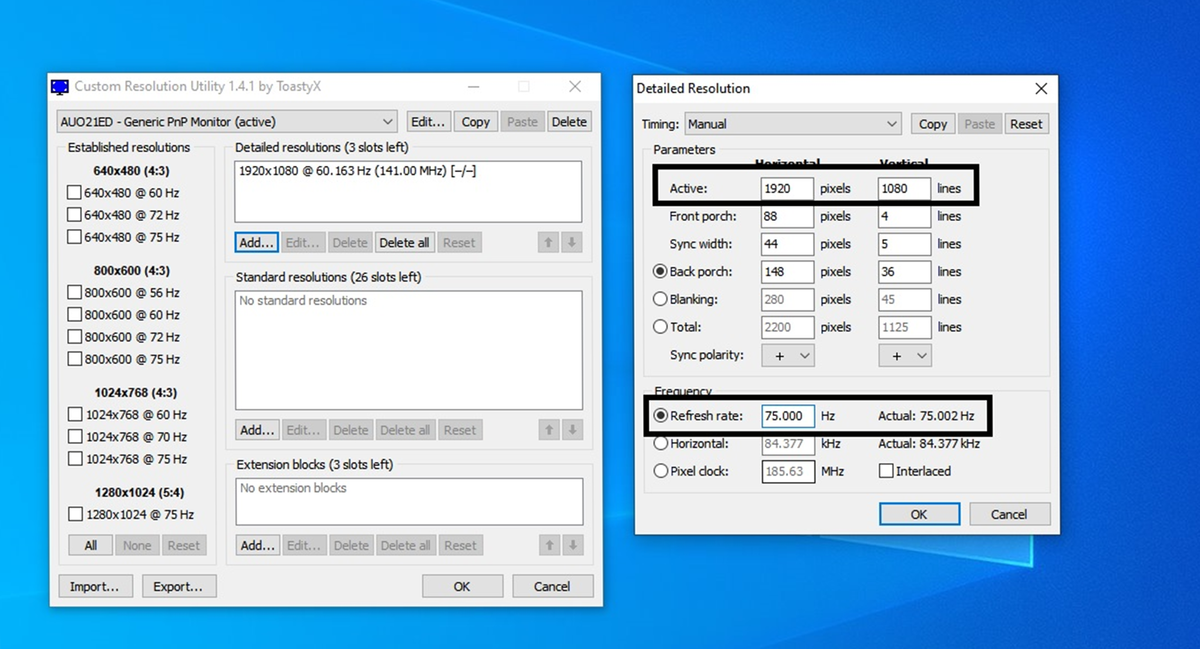The image size is (1200, 649).
Task: Select the Refresh rate radio button
Action: 659,416
